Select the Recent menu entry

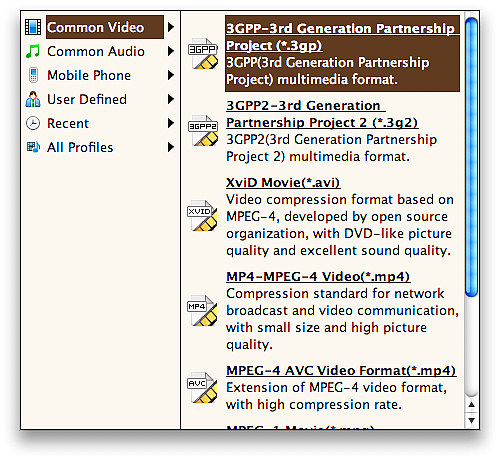(x=68, y=123)
